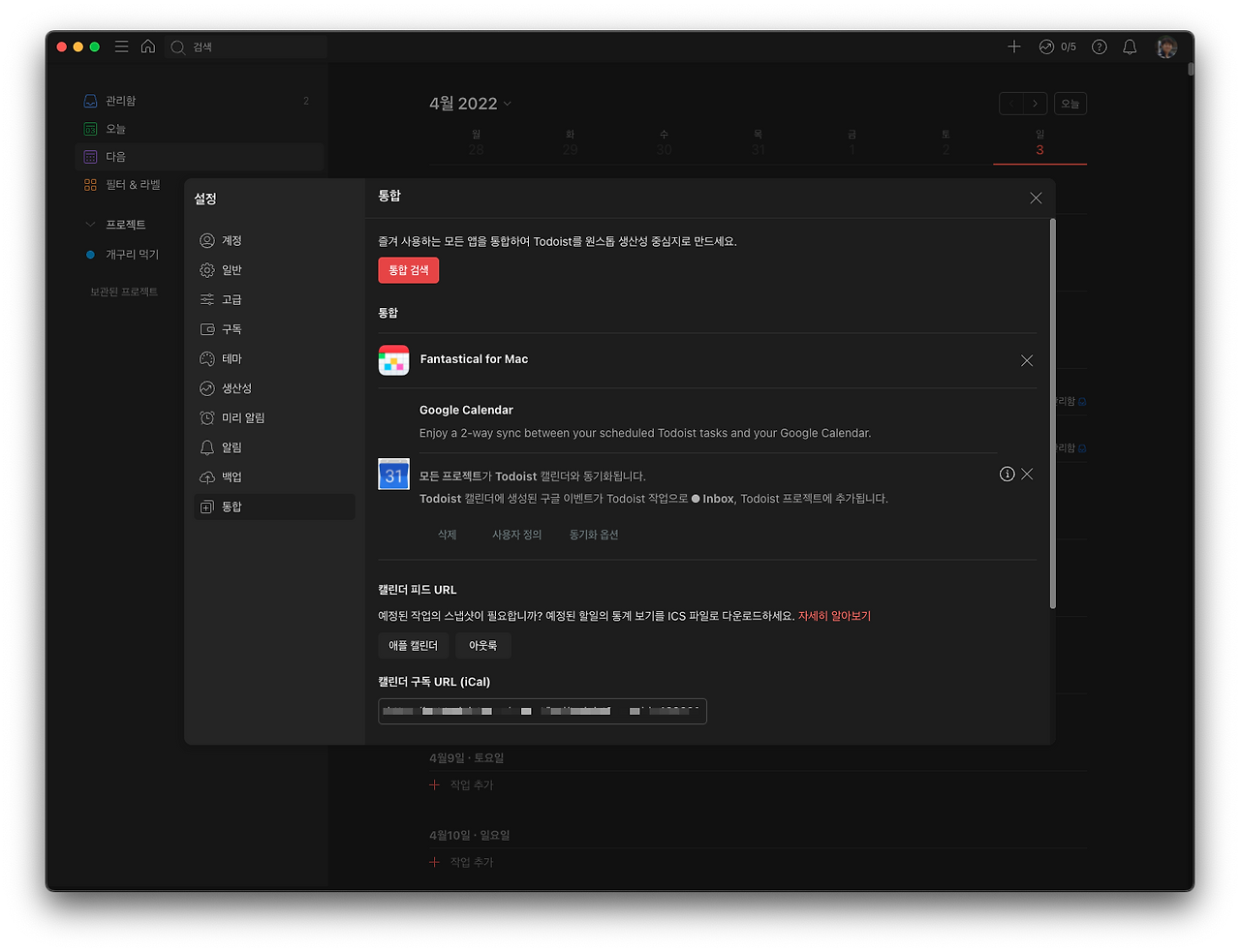Click the search field in top bar
This screenshot has width=1240, height=952.
[246, 46]
